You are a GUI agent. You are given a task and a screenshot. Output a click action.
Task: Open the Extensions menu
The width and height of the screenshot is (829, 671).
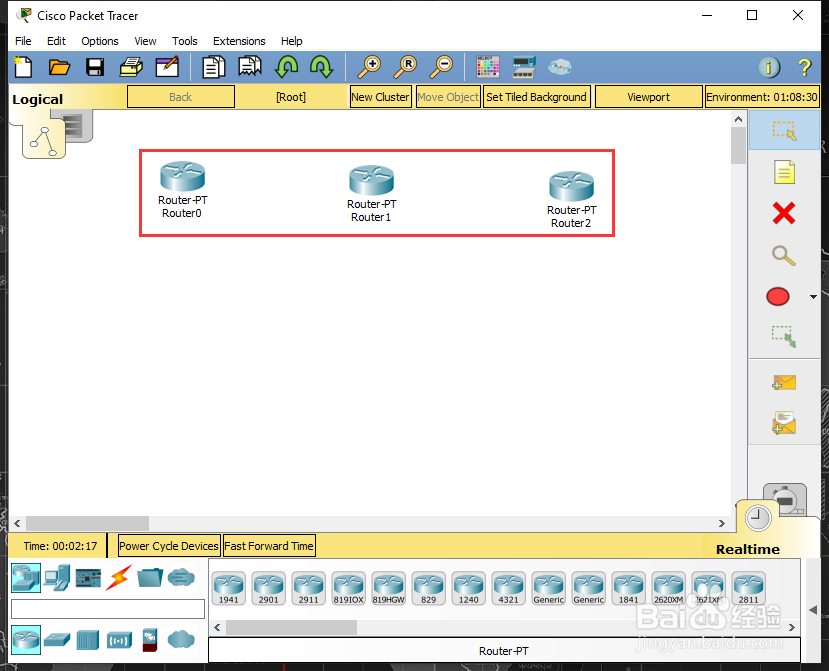pyautogui.click(x=239, y=41)
